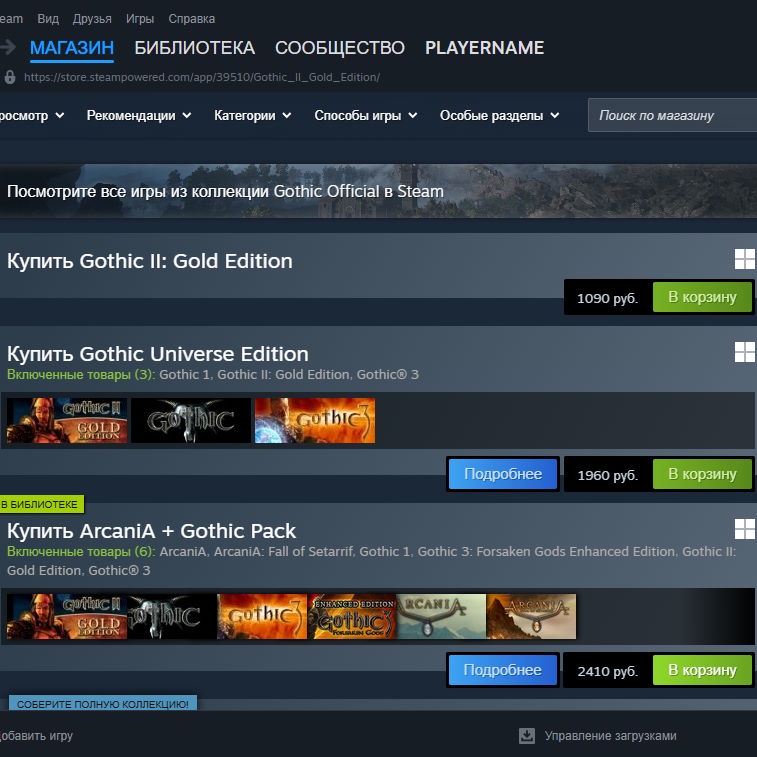Open the ArcaniA thumbnail with mountain background

[x=531, y=617]
